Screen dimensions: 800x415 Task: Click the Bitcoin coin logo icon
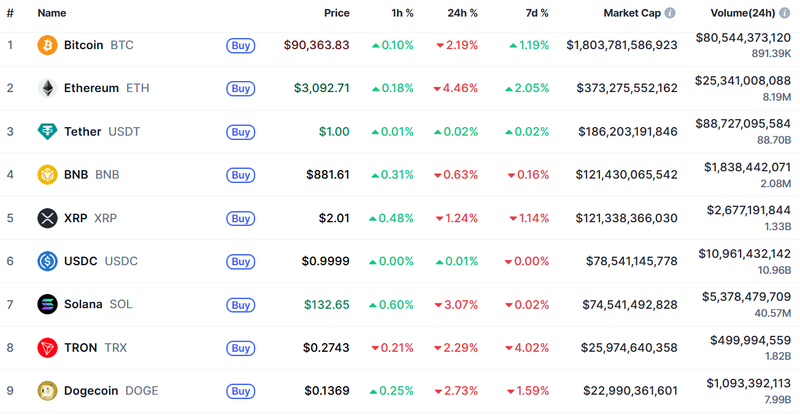click(x=47, y=45)
